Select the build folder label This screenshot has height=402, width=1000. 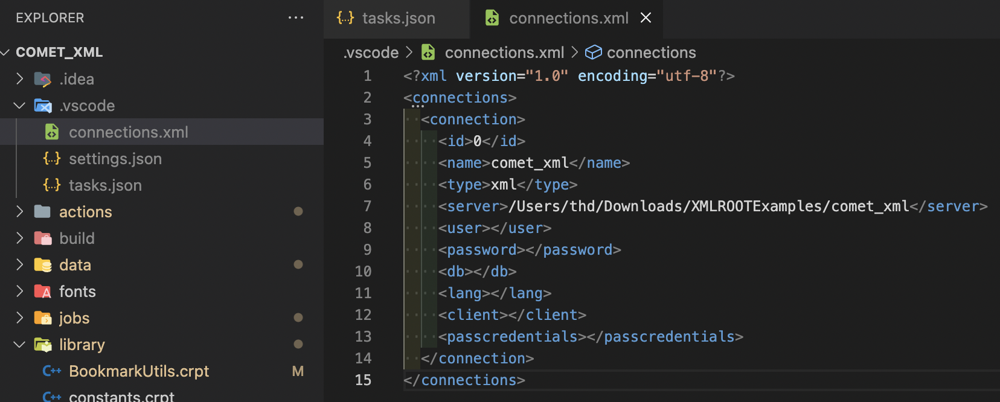(77, 239)
